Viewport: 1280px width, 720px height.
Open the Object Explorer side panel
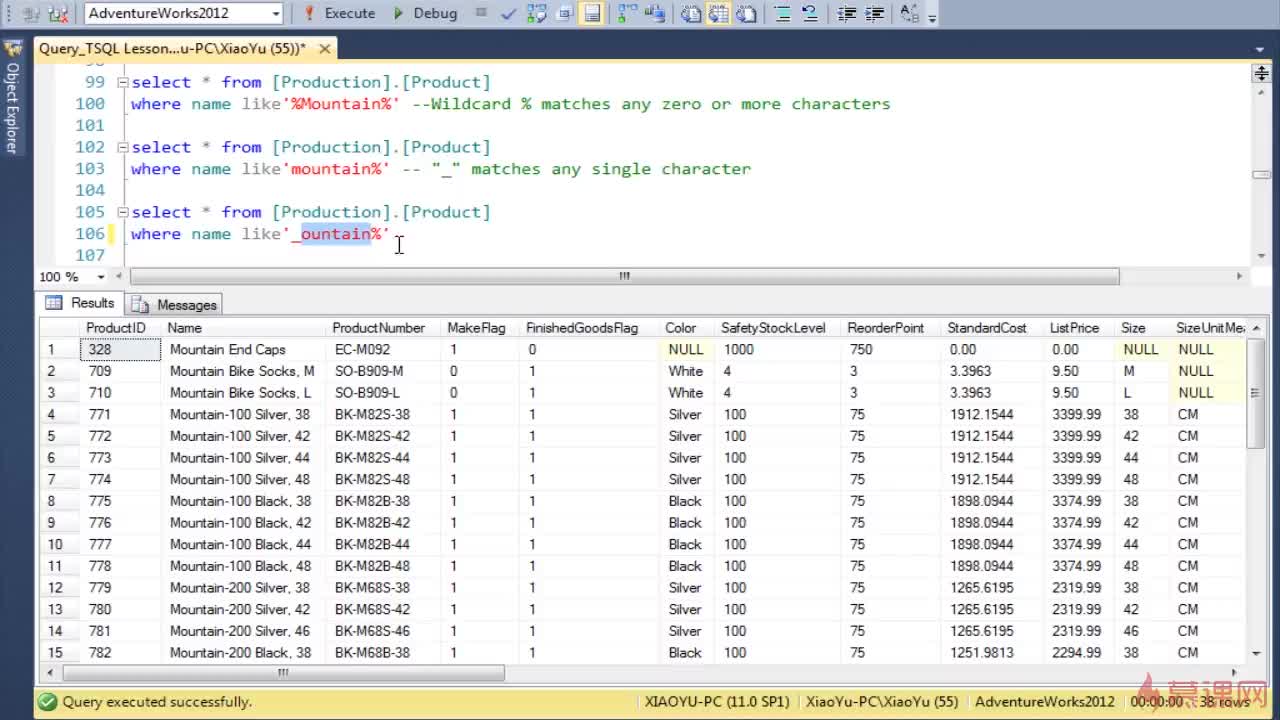(12, 100)
